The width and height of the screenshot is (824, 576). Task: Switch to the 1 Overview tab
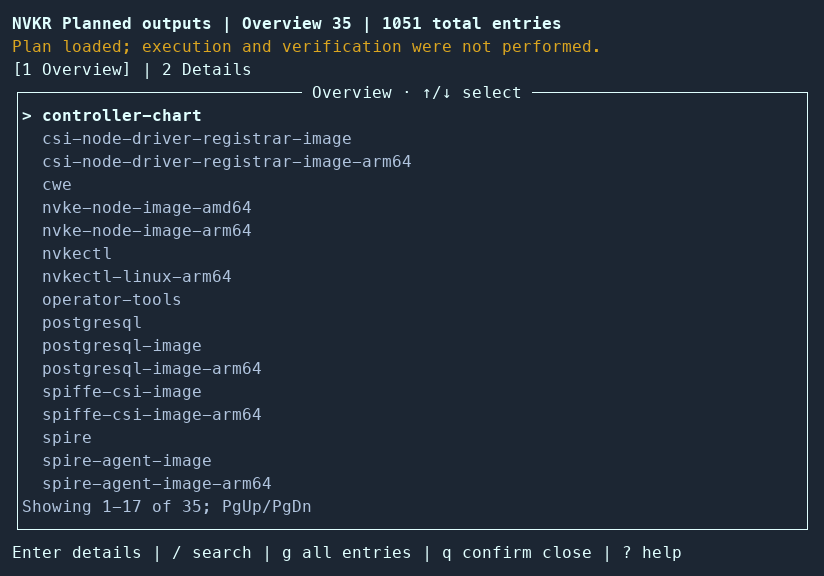pyautogui.click(x=71, y=69)
